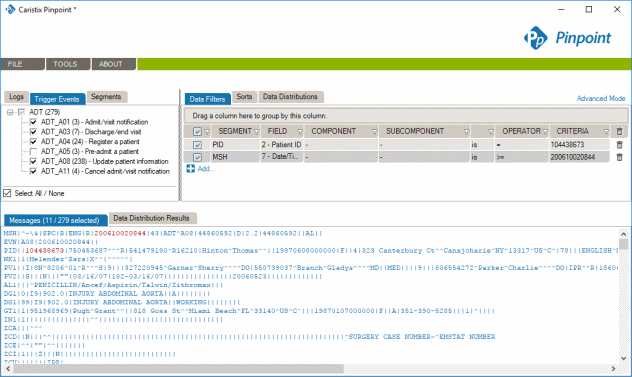The height and width of the screenshot is (377, 632).
Task: Edit criteria value 200610020844
Action: (x=579, y=157)
